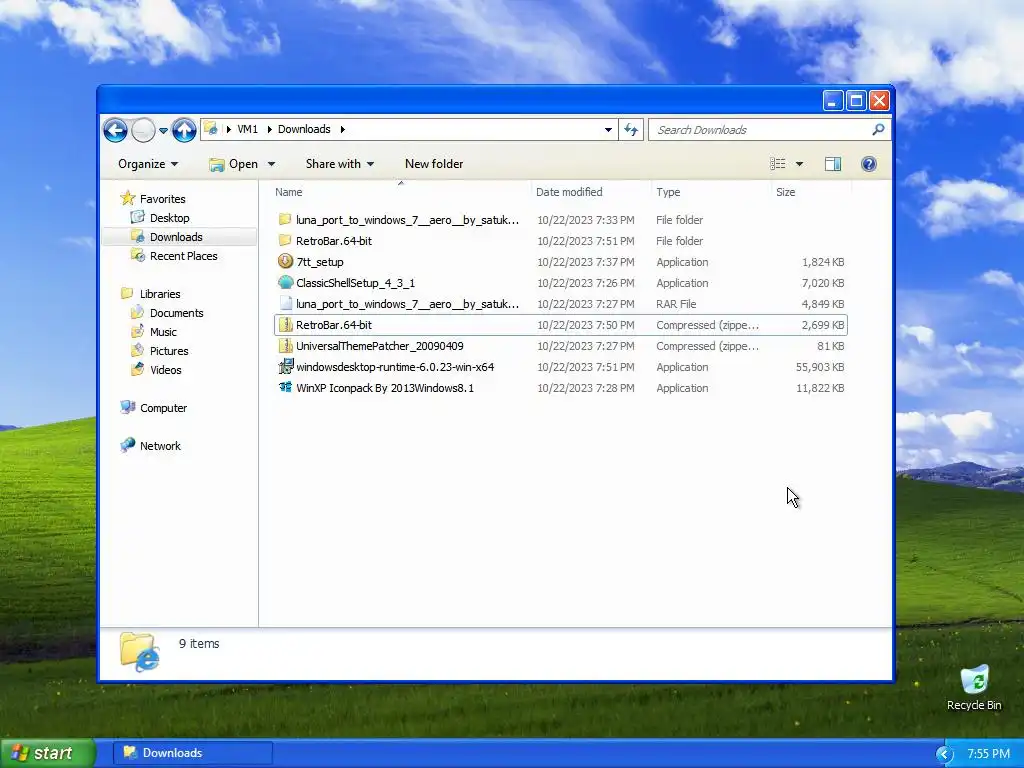The height and width of the screenshot is (768, 1024).
Task: Click the greyed-out Forward arrow button
Action: 143,130
